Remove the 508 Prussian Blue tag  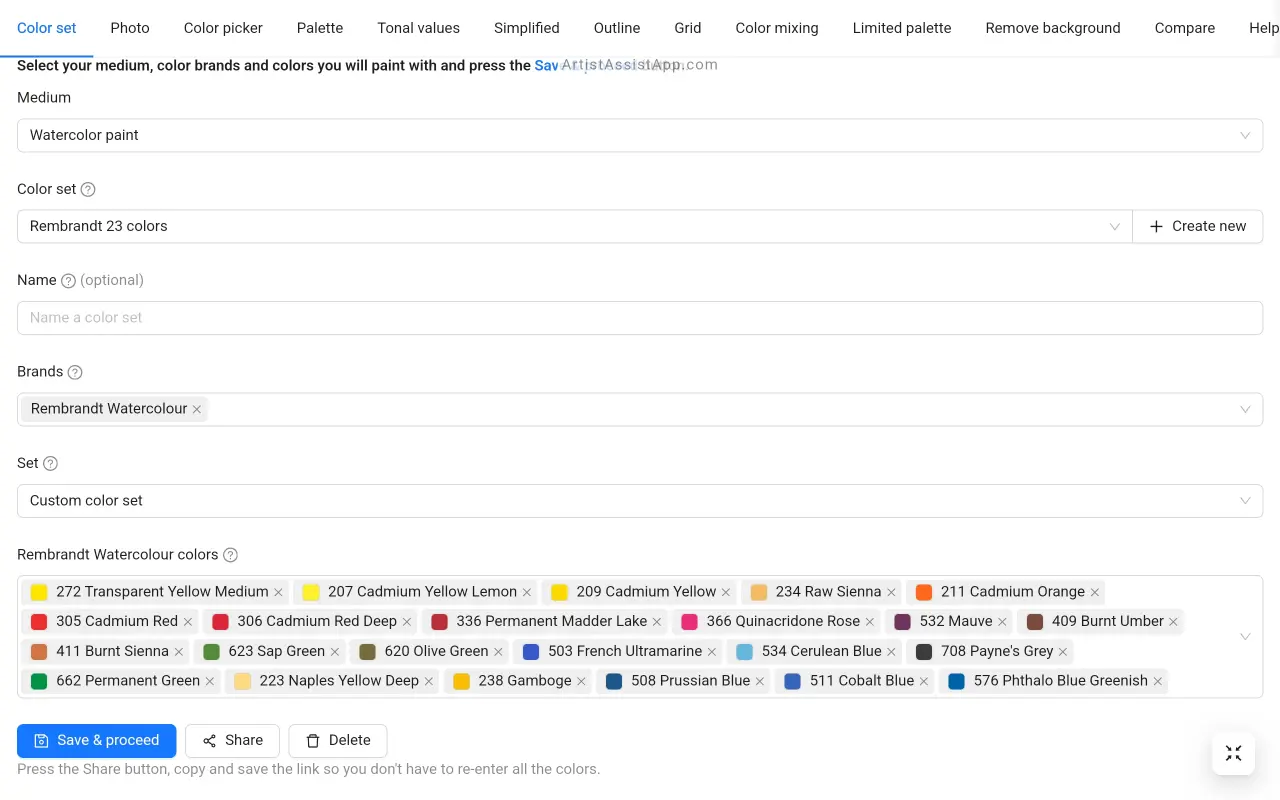click(760, 681)
